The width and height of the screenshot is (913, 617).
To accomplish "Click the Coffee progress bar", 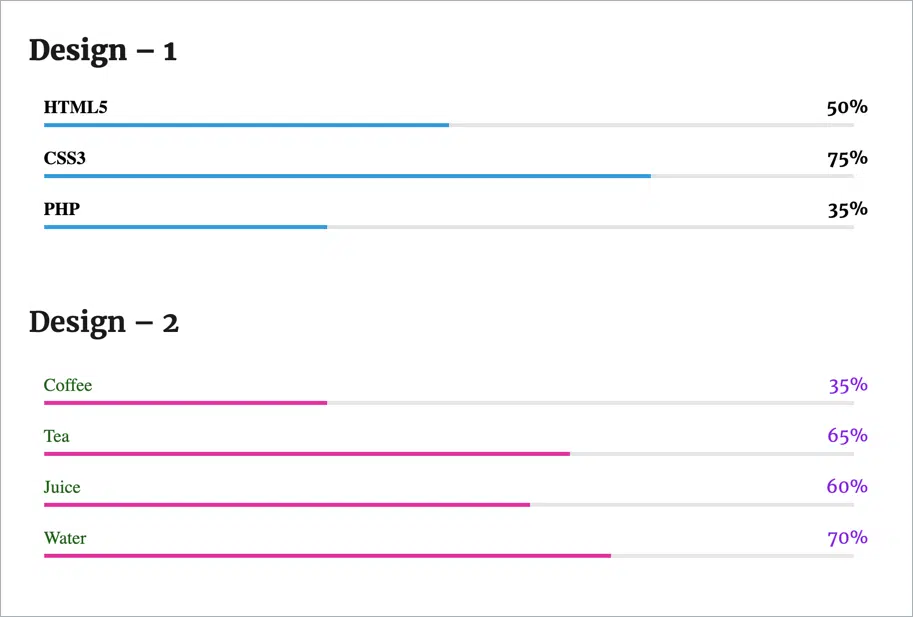I will (449, 403).
